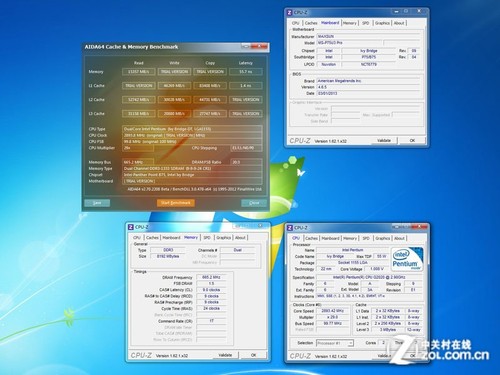
Task: Click the L2 Cache Read result box
Action: tap(139, 100)
